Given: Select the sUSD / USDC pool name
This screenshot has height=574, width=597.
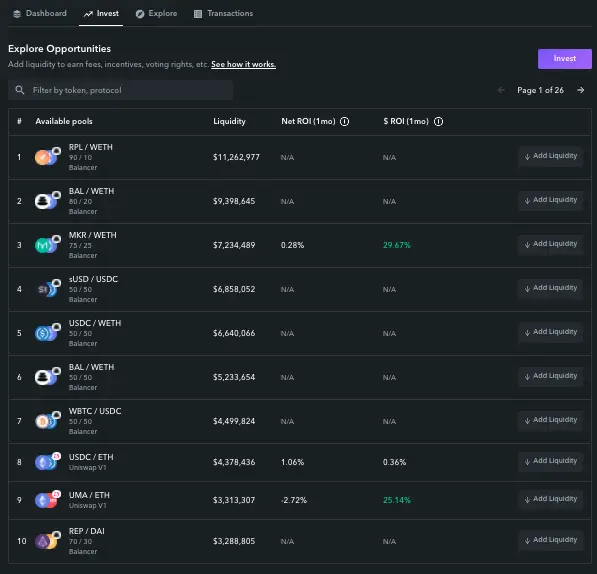Looking at the screenshot, I should pyautogui.click(x=93, y=279).
